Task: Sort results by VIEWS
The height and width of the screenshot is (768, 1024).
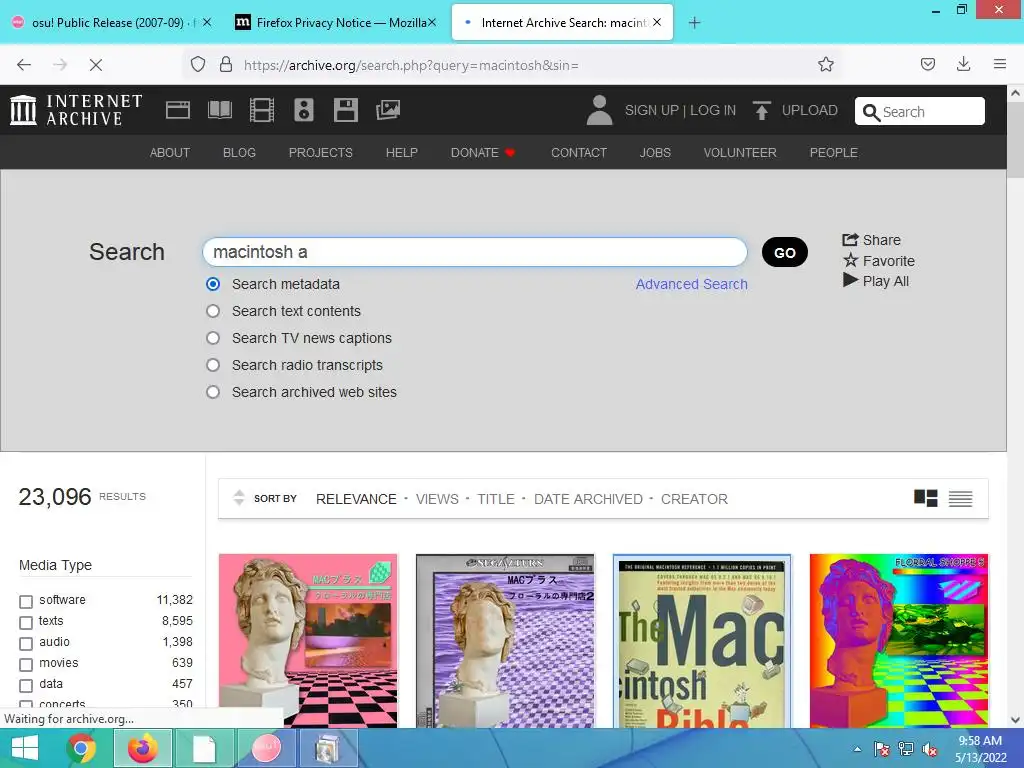Action: point(437,499)
